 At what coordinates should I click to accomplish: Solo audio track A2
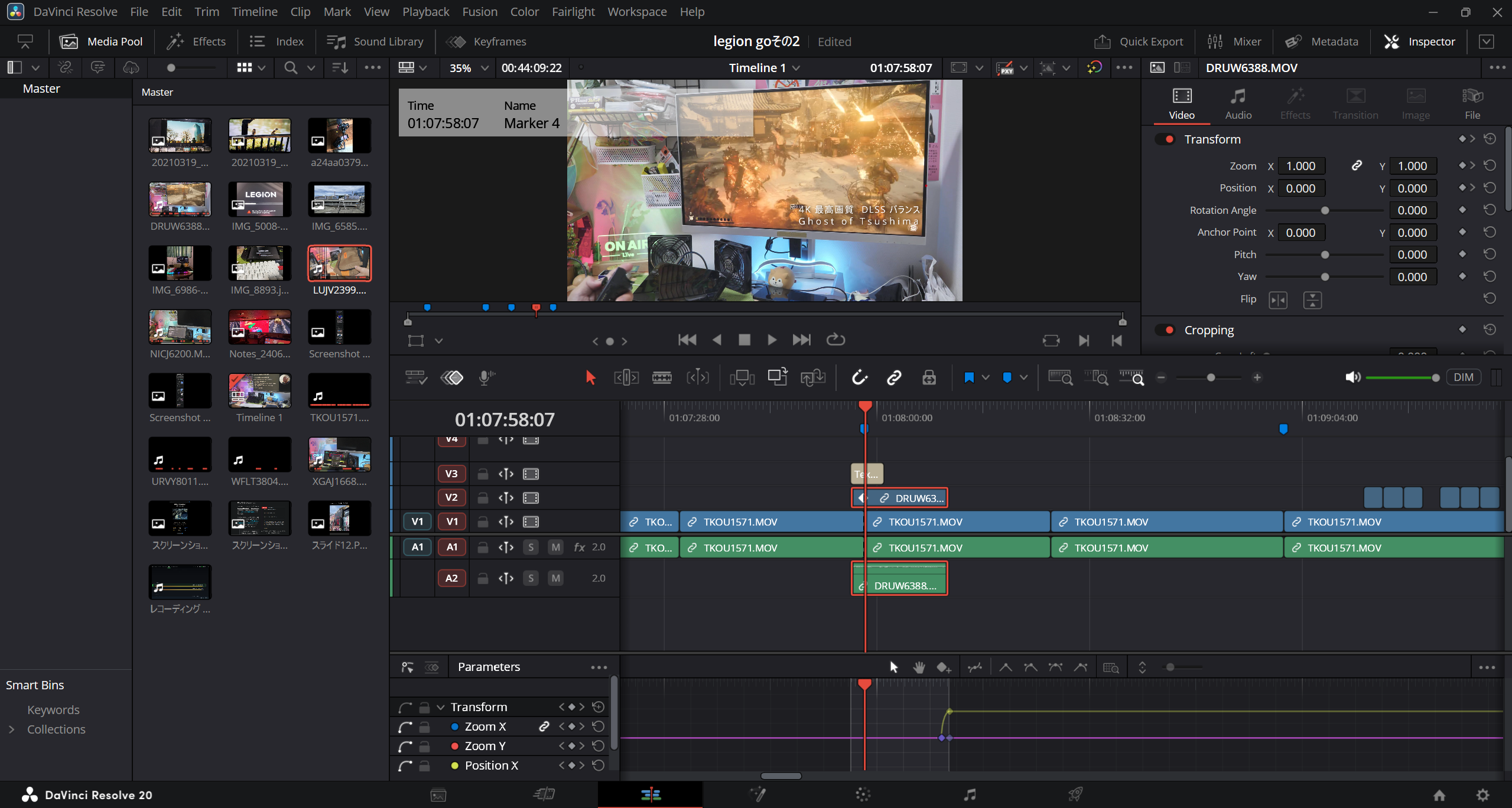531,578
